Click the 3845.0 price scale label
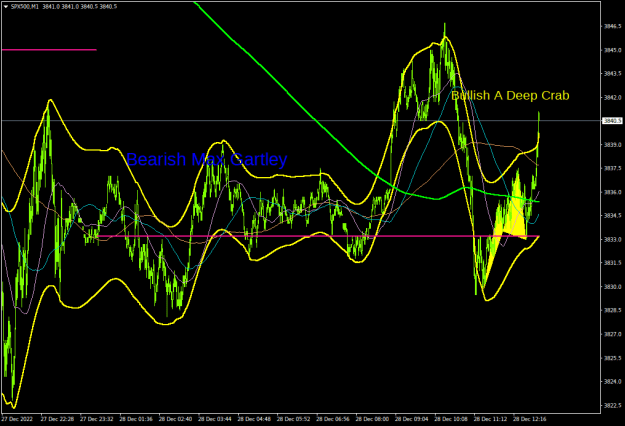 (x=612, y=50)
